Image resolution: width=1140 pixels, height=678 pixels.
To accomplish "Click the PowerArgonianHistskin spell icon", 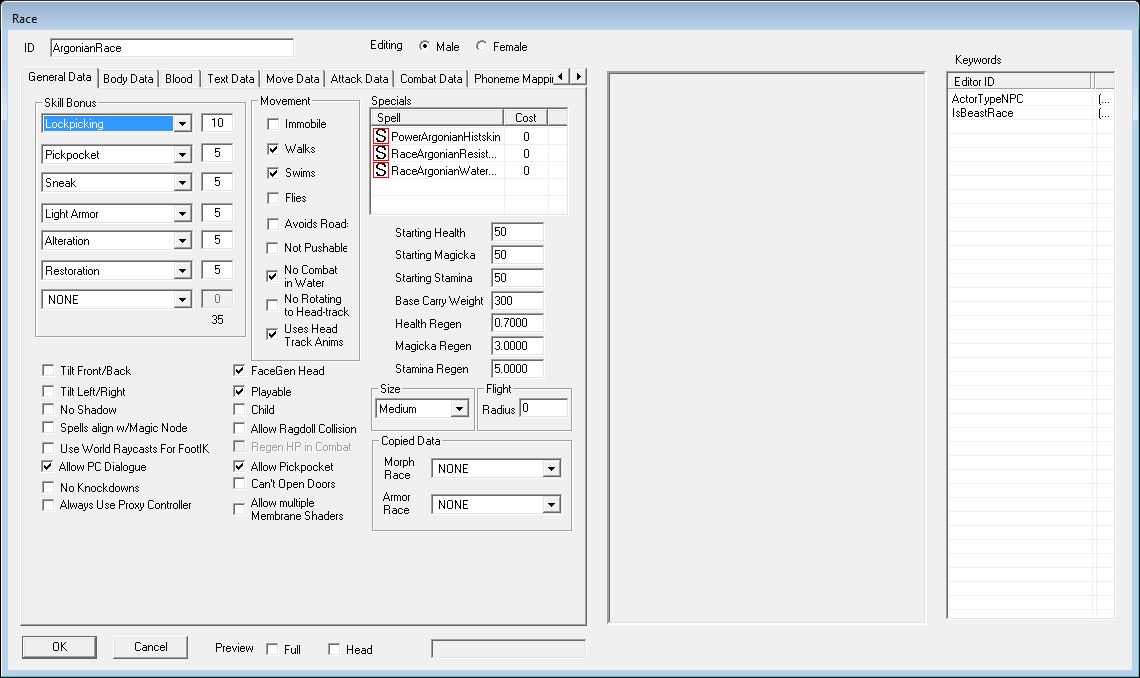I will tap(380, 136).
